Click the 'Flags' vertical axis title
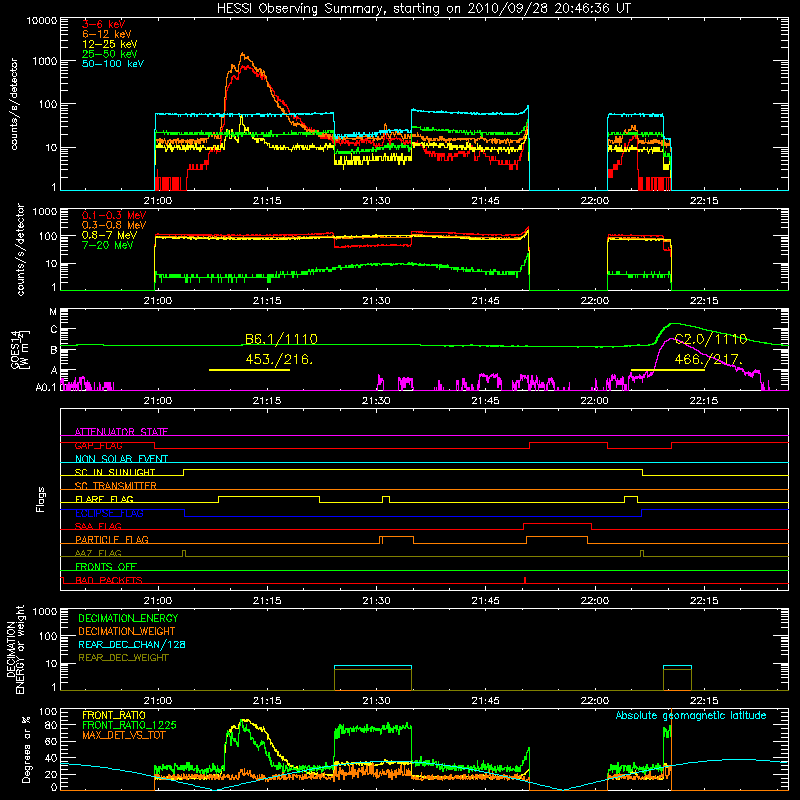This screenshot has width=800, height=800. (x=41, y=499)
